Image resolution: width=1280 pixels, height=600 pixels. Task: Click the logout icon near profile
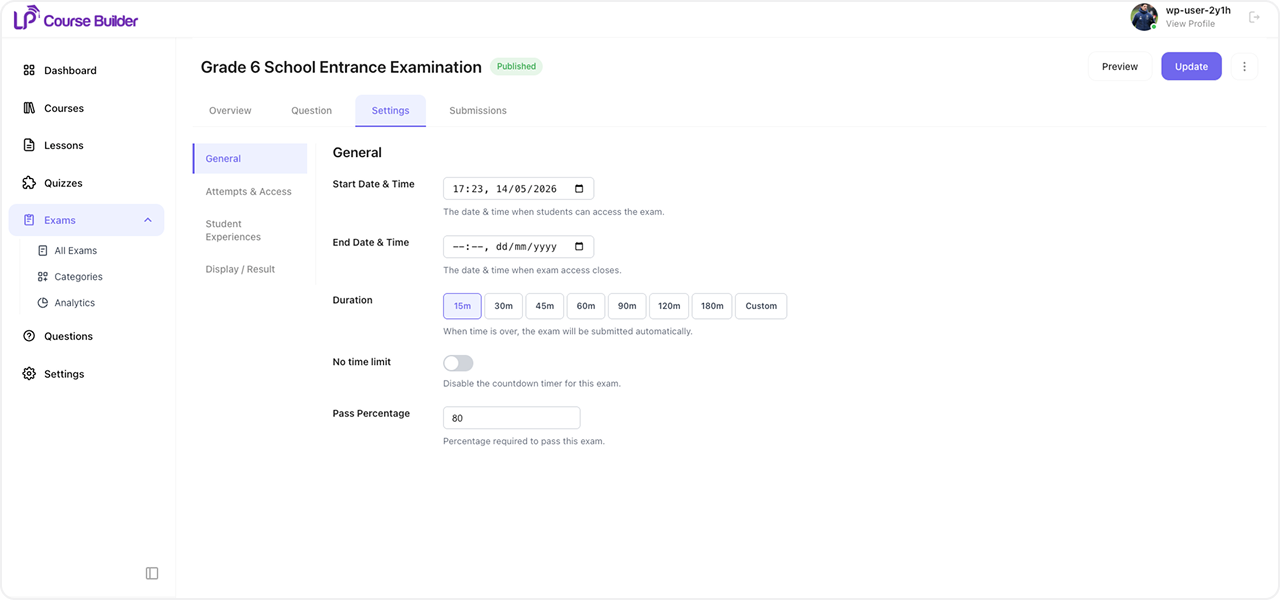(1254, 17)
